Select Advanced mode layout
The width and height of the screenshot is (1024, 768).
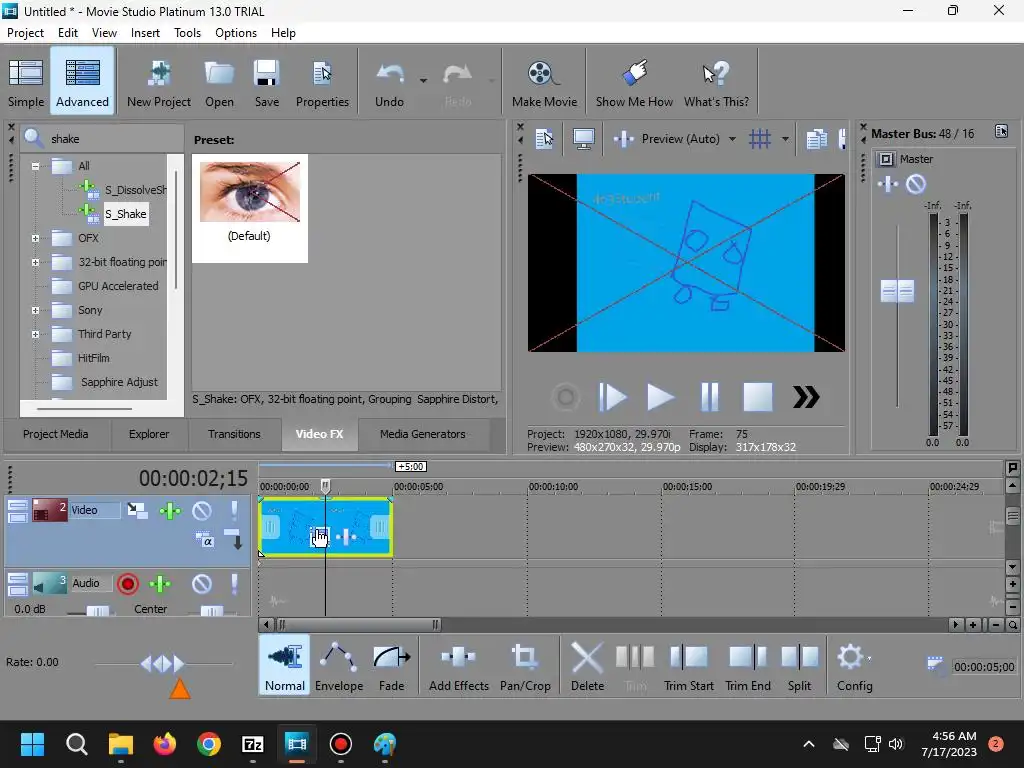coord(82,82)
